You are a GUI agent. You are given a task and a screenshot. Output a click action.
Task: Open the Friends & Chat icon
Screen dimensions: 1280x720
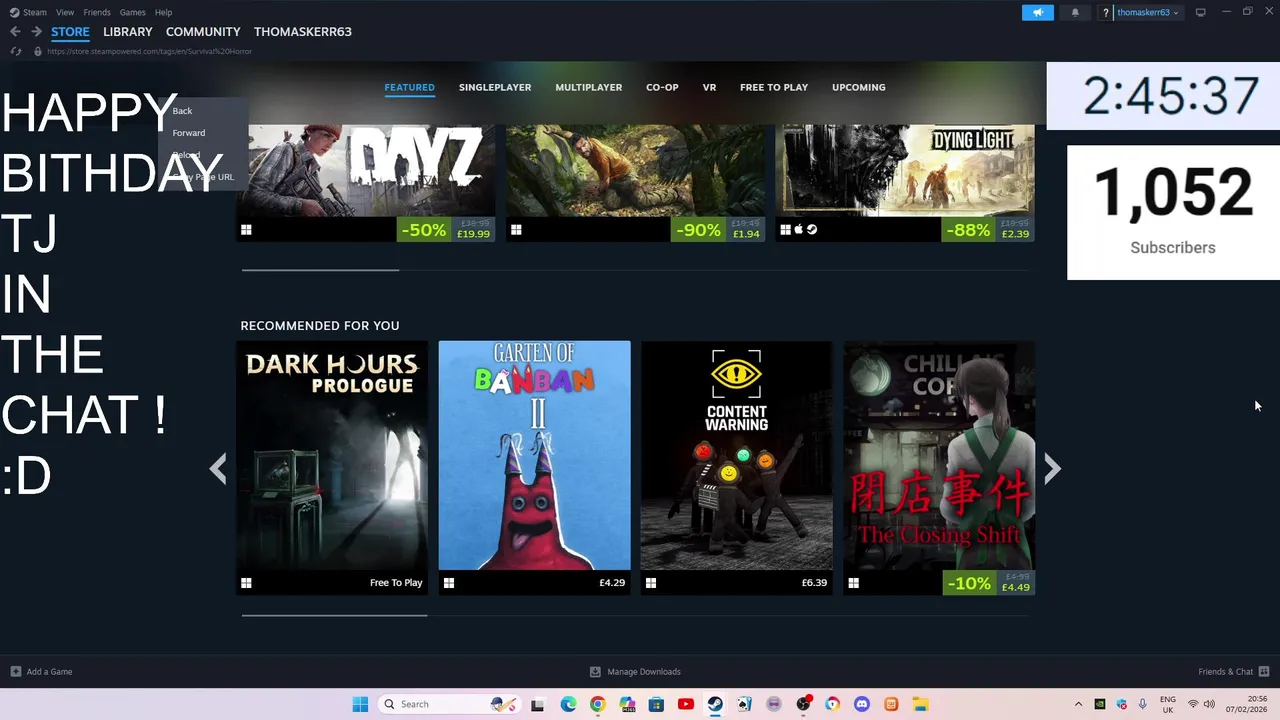pyautogui.click(x=1264, y=672)
